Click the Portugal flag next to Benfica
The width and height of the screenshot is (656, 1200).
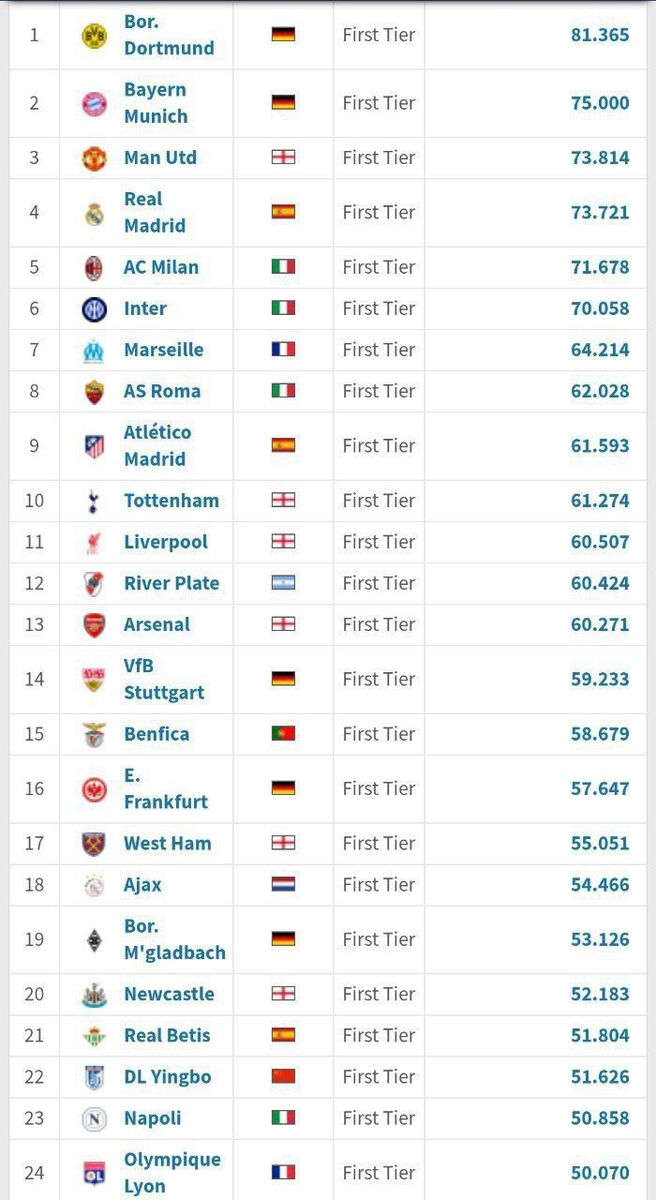283,734
